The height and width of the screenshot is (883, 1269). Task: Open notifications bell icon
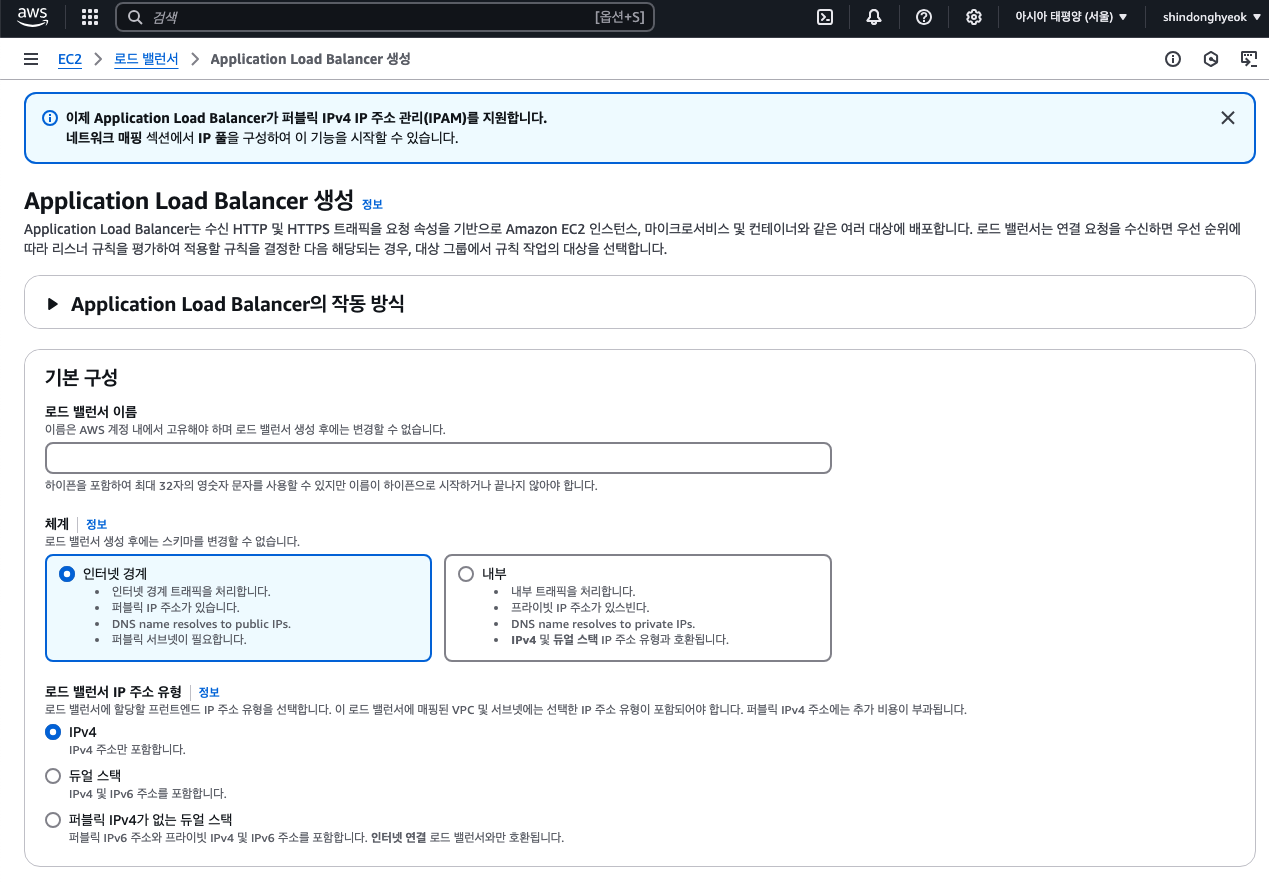(x=874, y=17)
